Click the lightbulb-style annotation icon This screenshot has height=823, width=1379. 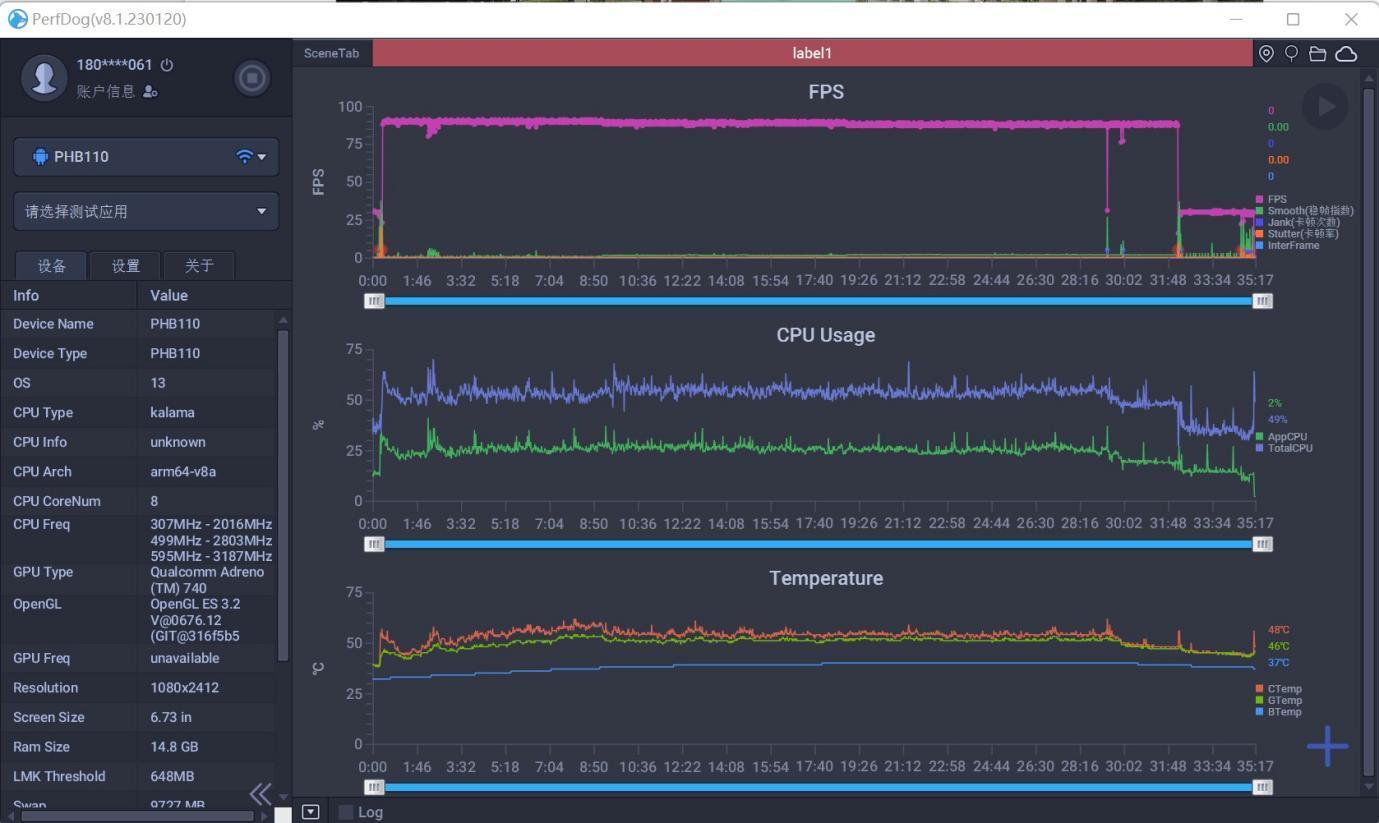(x=1291, y=54)
